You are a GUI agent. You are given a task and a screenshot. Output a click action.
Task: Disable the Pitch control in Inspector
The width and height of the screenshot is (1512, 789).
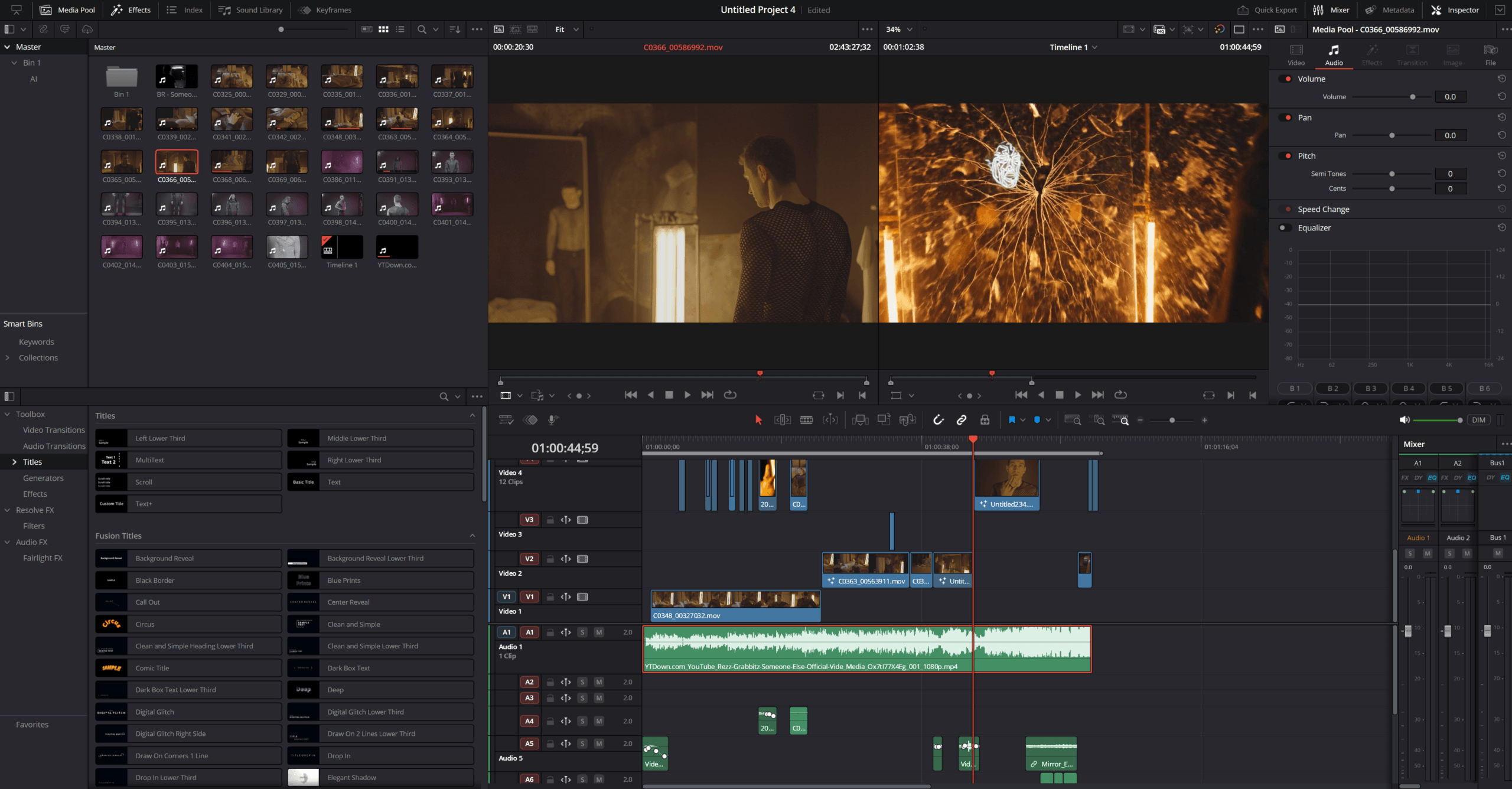coord(1286,155)
